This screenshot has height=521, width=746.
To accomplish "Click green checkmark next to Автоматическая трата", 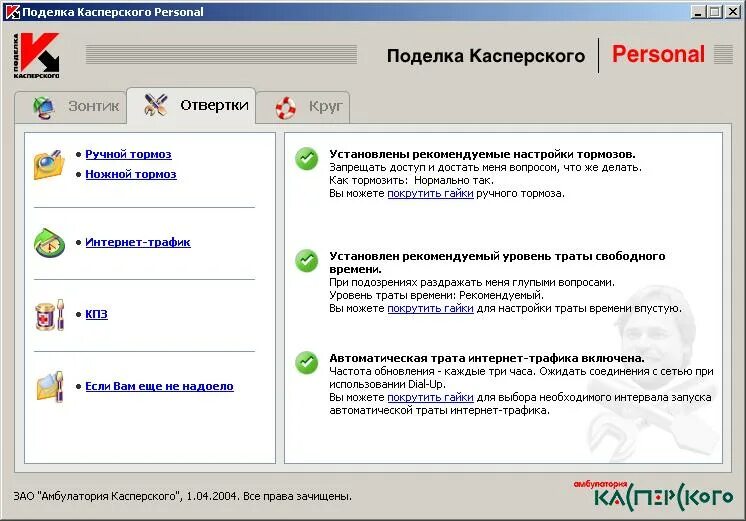I will (306, 363).
